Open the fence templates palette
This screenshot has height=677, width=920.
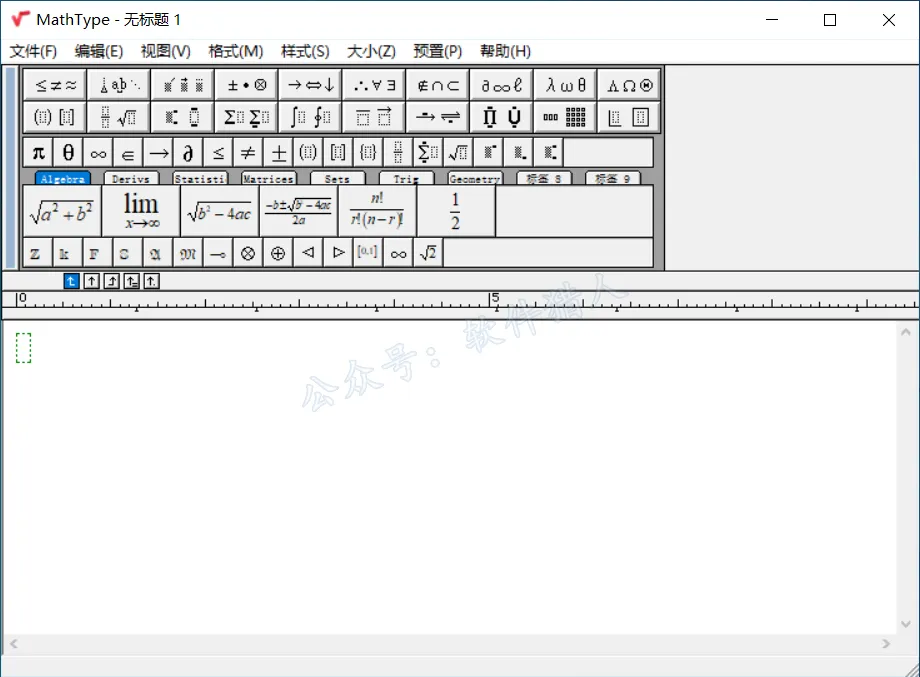[x=55, y=117]
